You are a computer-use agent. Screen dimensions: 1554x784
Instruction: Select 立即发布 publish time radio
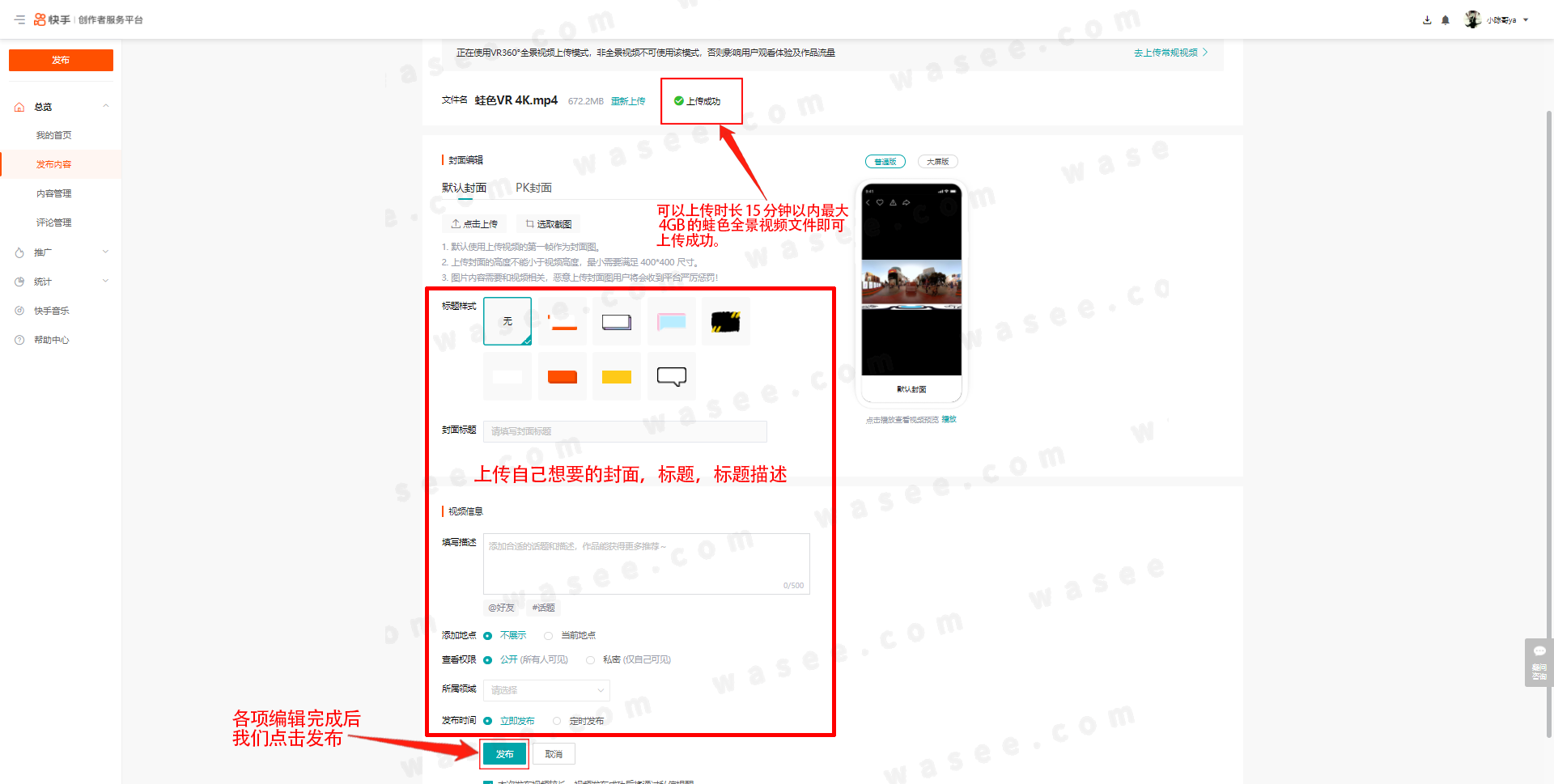click(x=488, y=721)
